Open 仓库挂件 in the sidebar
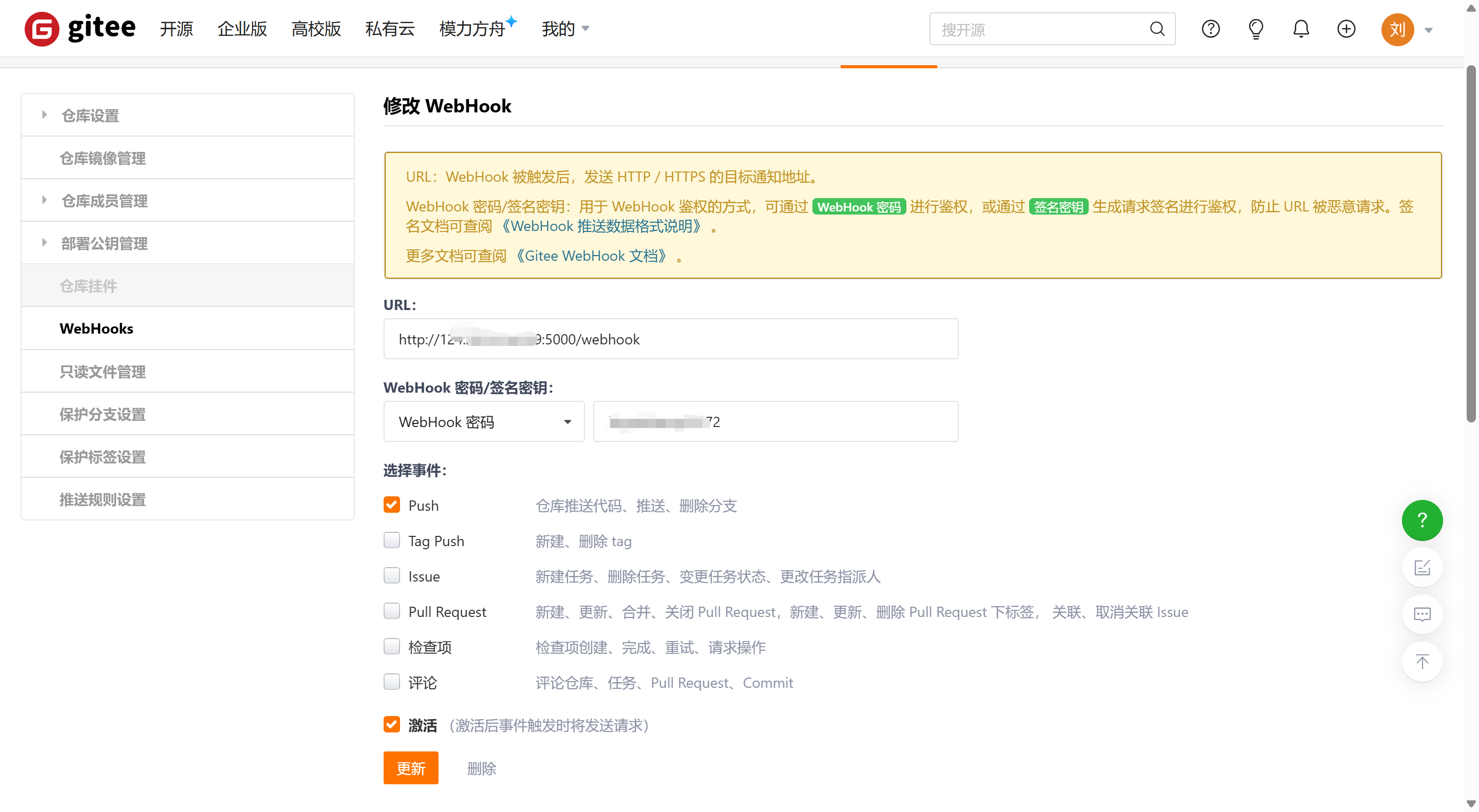This screenshot has height=812, width=1479. [x=187, y=286]
